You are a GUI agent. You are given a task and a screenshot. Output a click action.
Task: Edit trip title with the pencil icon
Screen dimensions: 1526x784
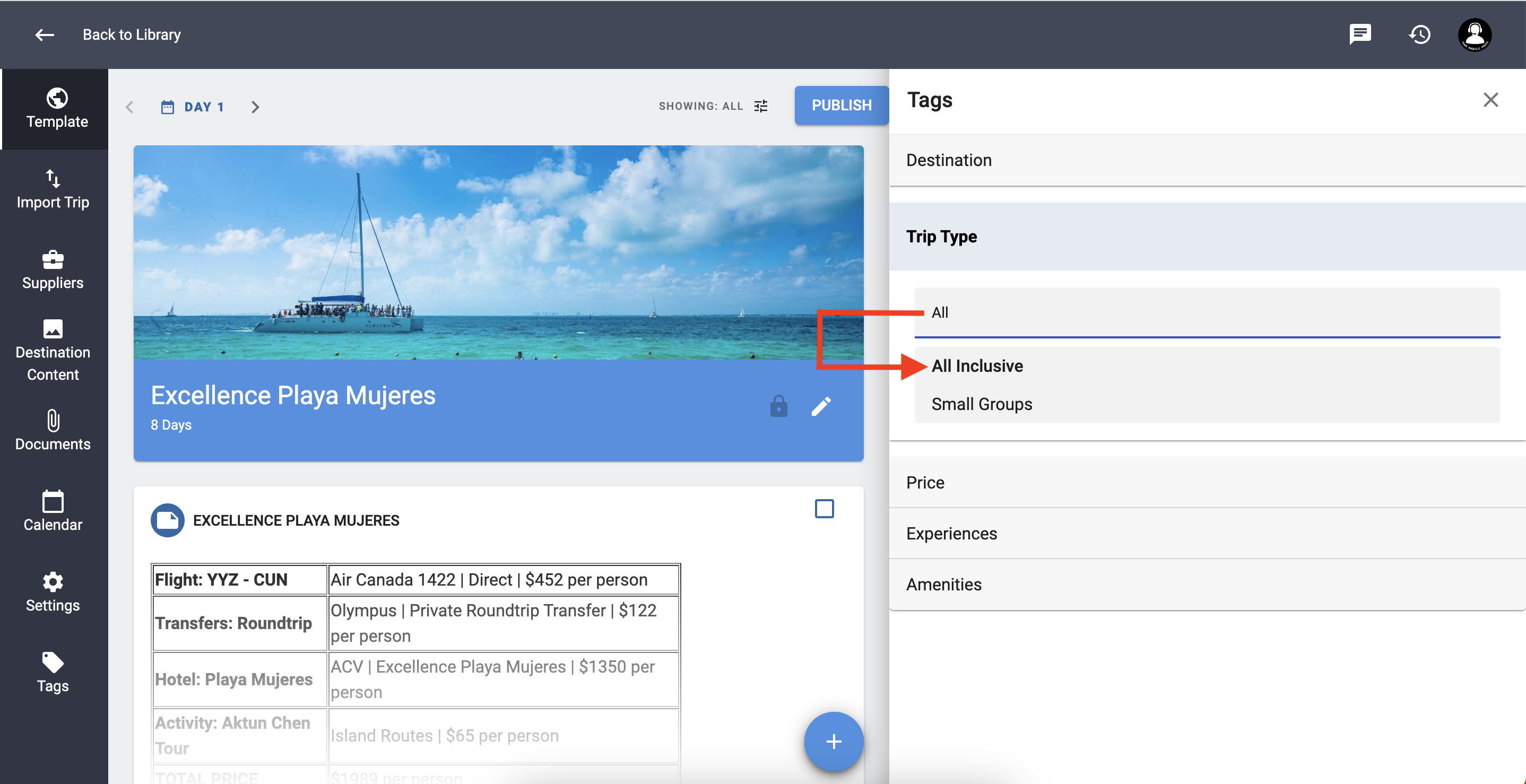coord(821,406)
